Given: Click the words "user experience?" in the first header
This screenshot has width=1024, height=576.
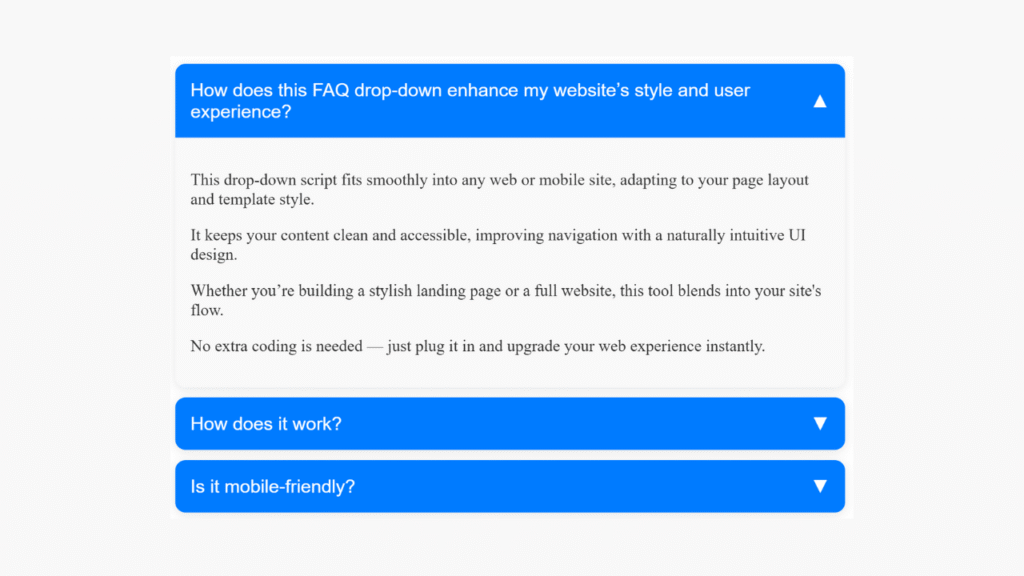Looking at the screenshot, I should [240, 112].
